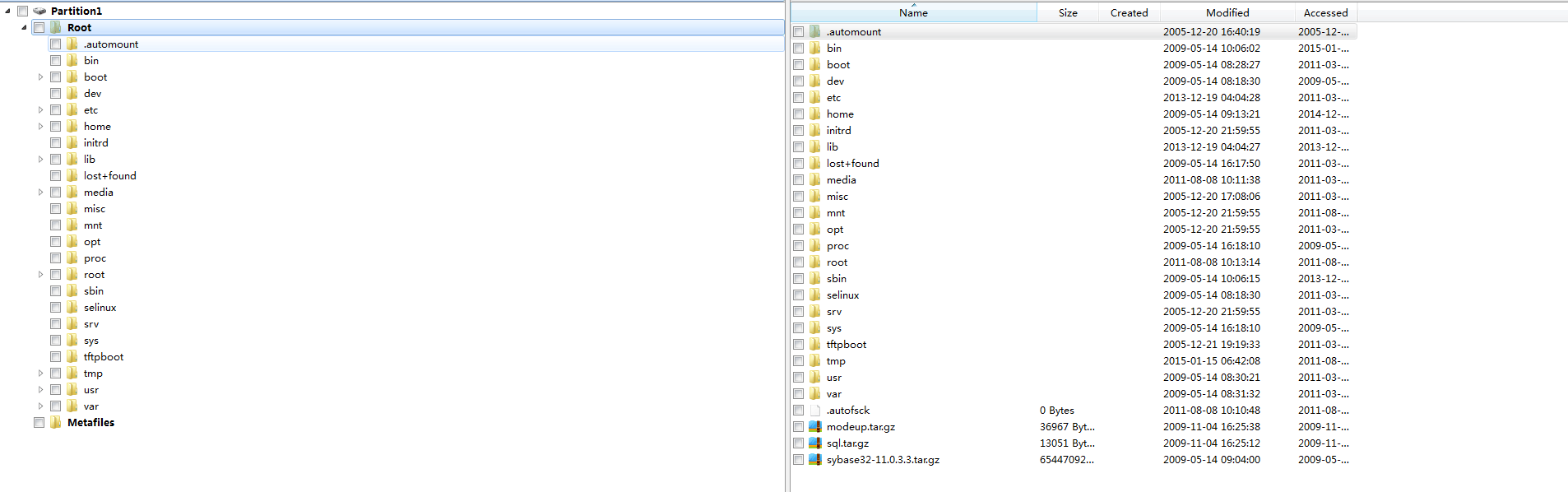The image size is (1568, 492).
Task: Click the srv folder icon in the file list
Action: point(815,311)
